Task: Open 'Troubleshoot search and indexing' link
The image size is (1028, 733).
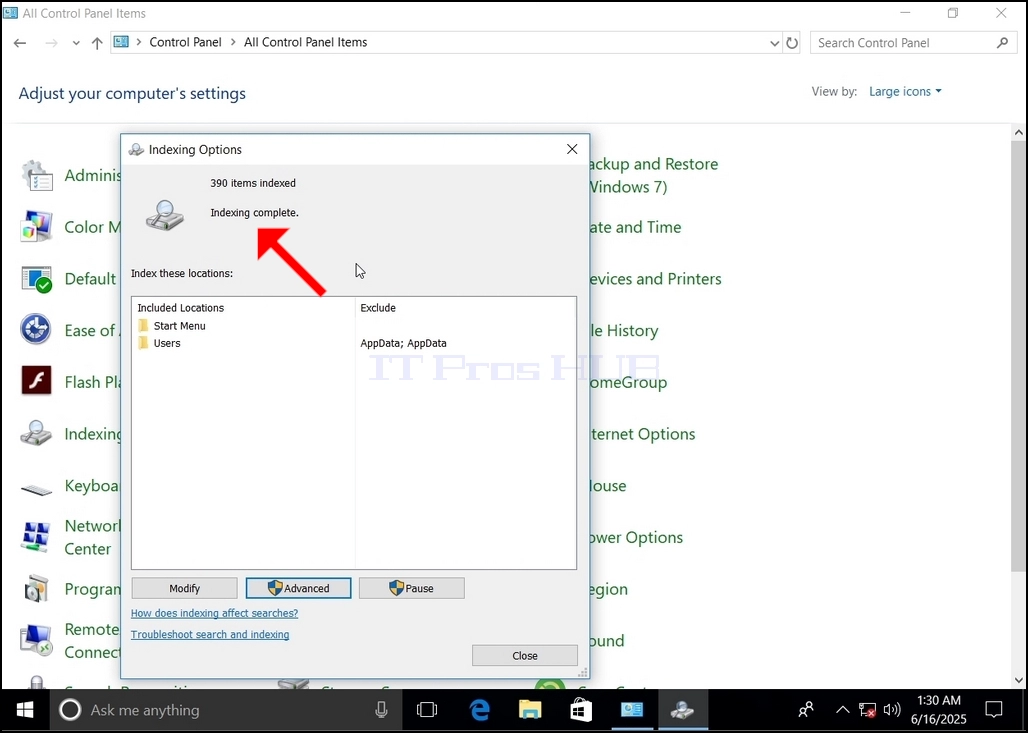Action: pyautogui.click(x=210, y=634)
